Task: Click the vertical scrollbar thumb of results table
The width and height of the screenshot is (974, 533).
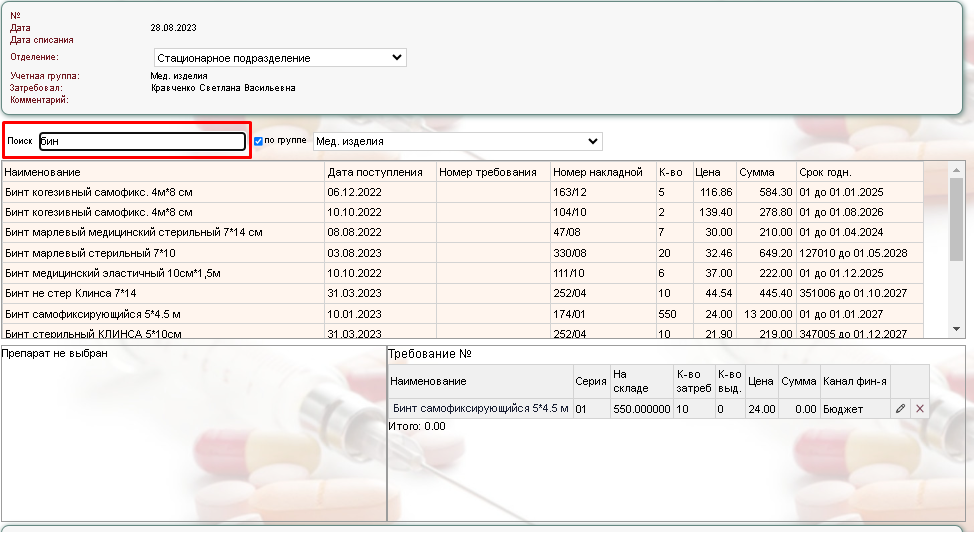Action: tap(956, 220)
